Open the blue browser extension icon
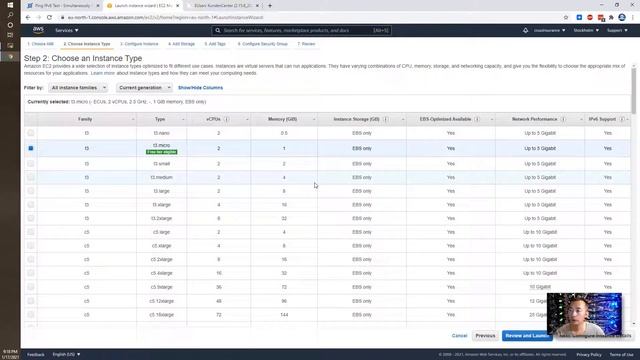 point(579,18)
